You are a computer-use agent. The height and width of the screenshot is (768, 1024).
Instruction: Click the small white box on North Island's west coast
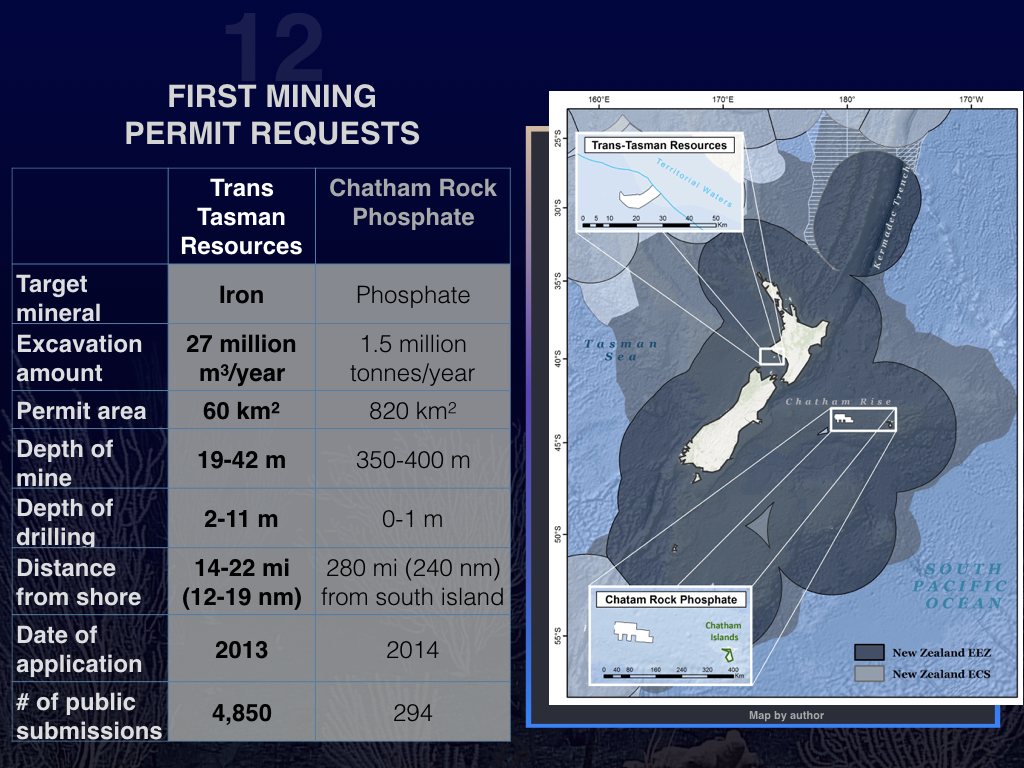772,355
